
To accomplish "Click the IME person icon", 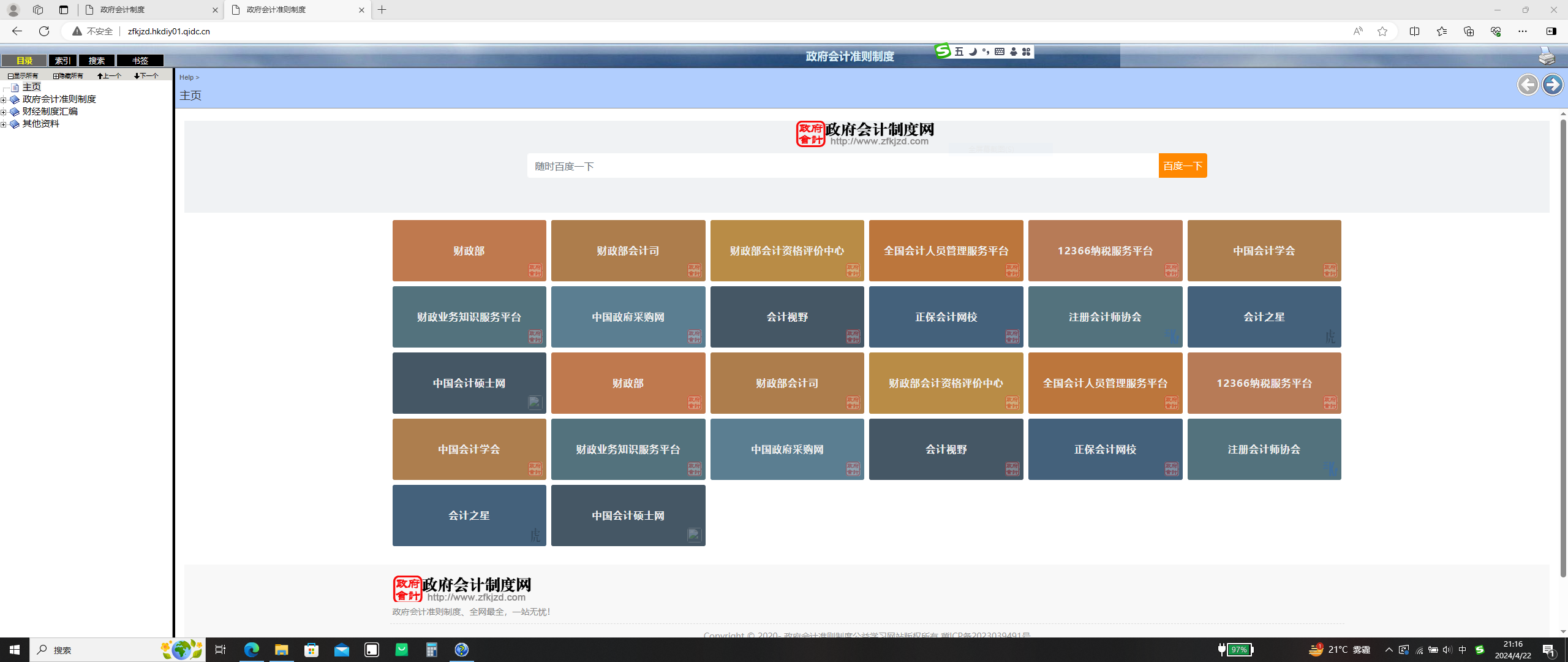I will (1013, 51).
